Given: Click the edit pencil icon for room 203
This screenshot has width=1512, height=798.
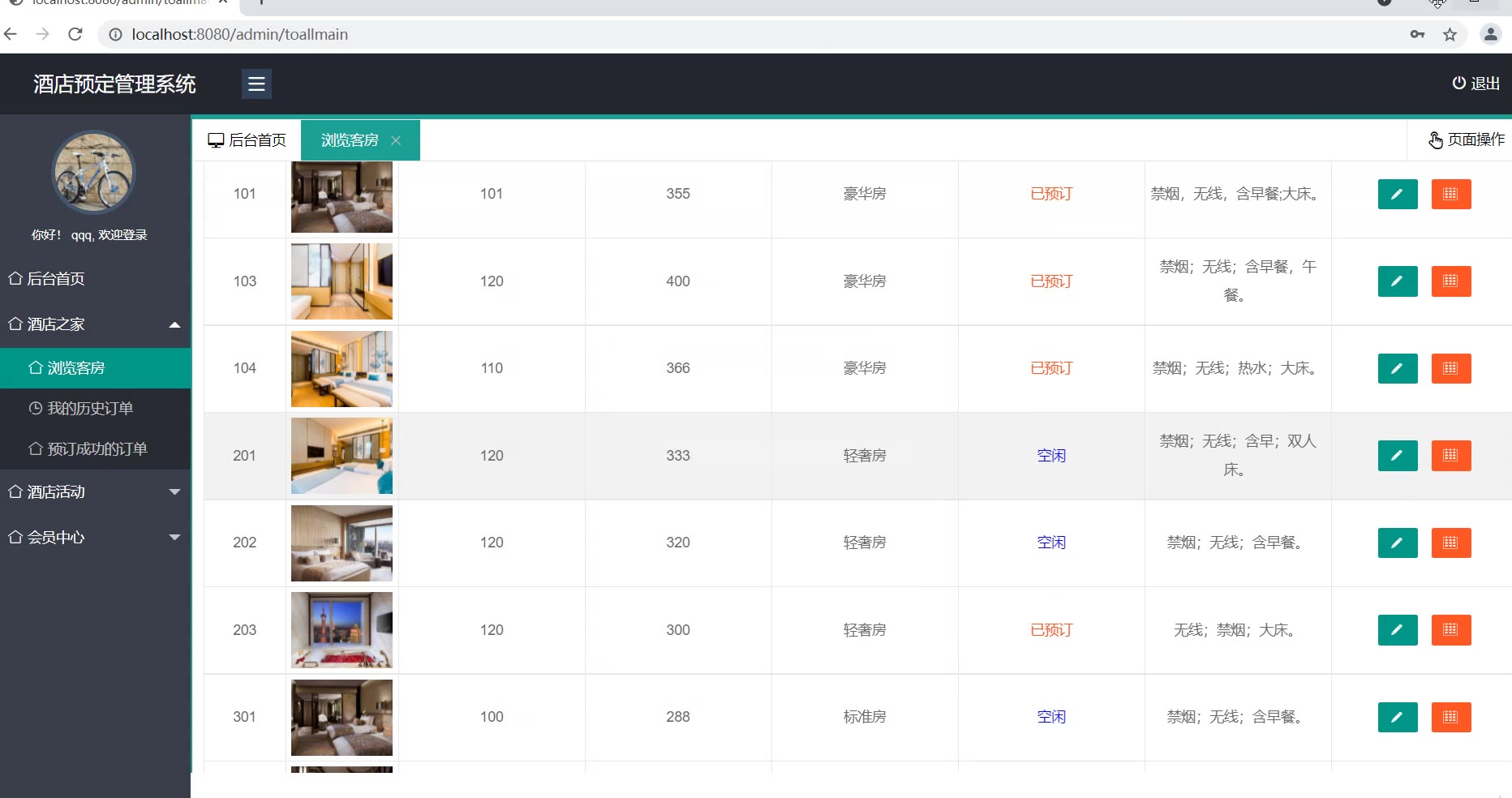Looking at the screenshot, I should tap(1397, 630).
